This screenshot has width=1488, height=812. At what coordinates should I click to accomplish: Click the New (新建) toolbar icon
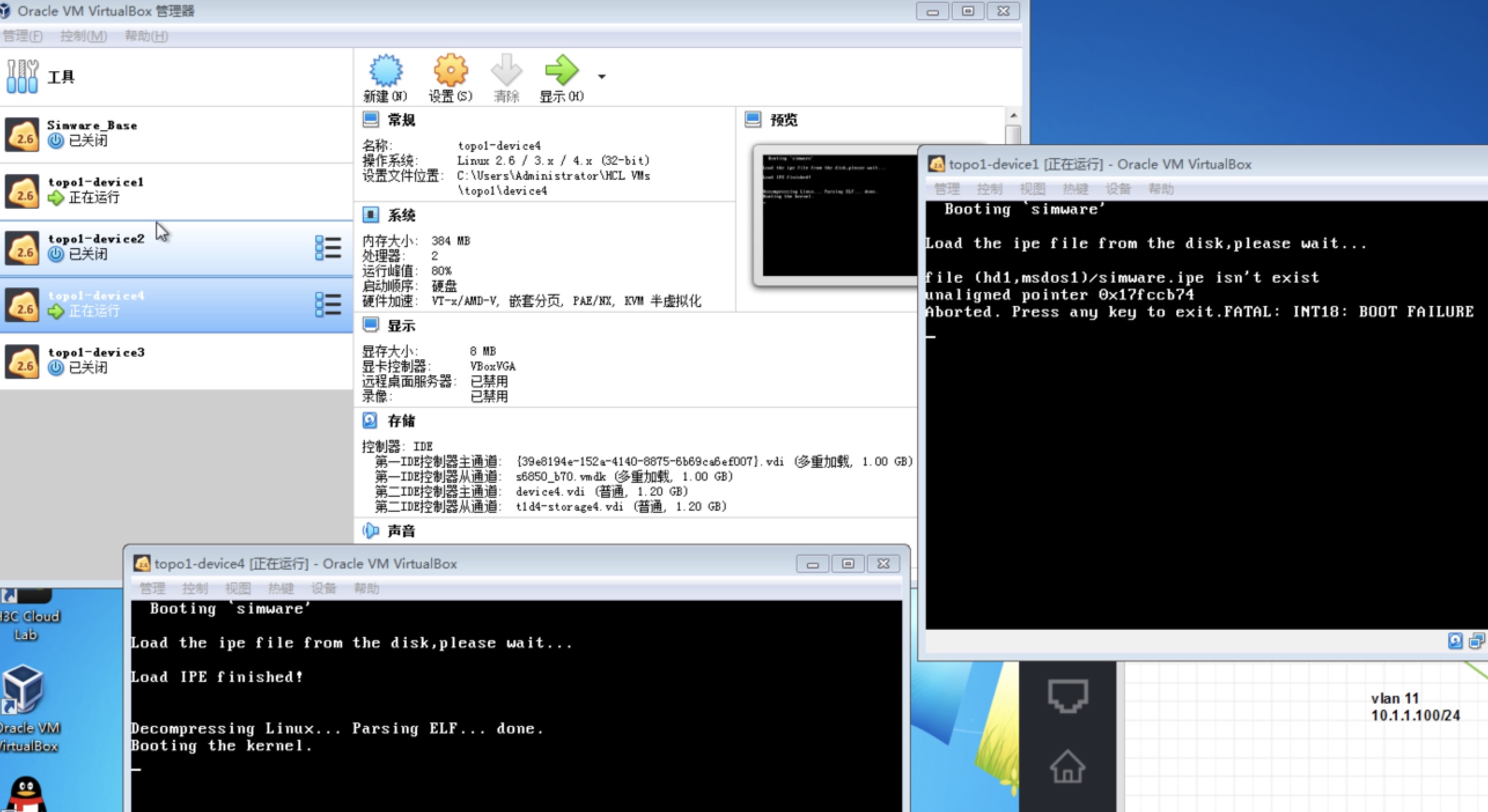tap(385, 71)
